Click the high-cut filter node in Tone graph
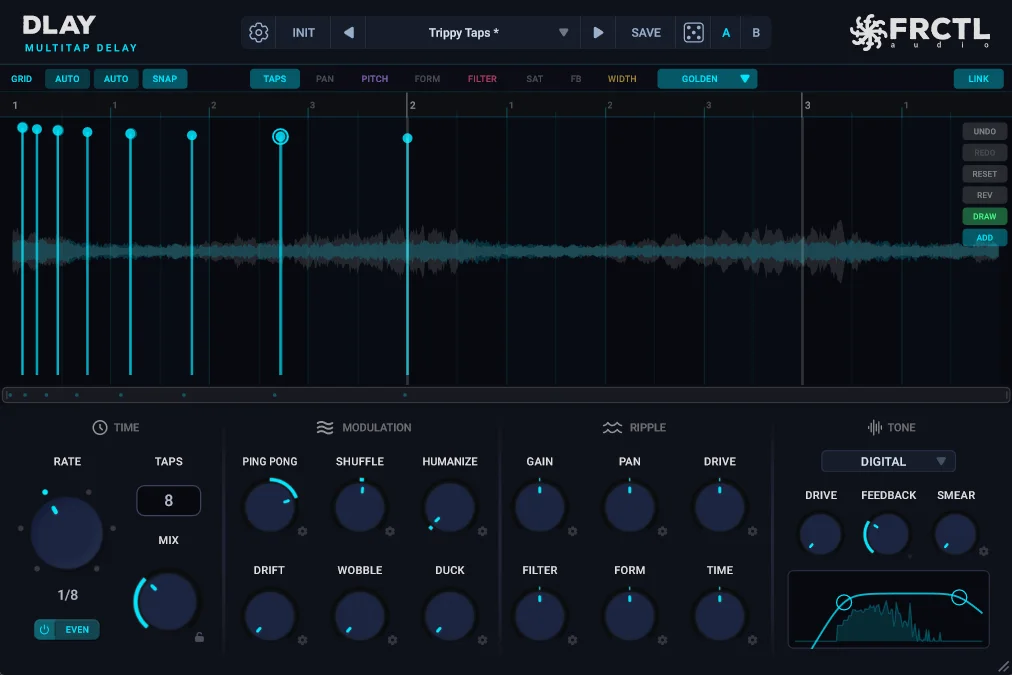This screenshot has height=675, width=1012. [x=959, y=597]
